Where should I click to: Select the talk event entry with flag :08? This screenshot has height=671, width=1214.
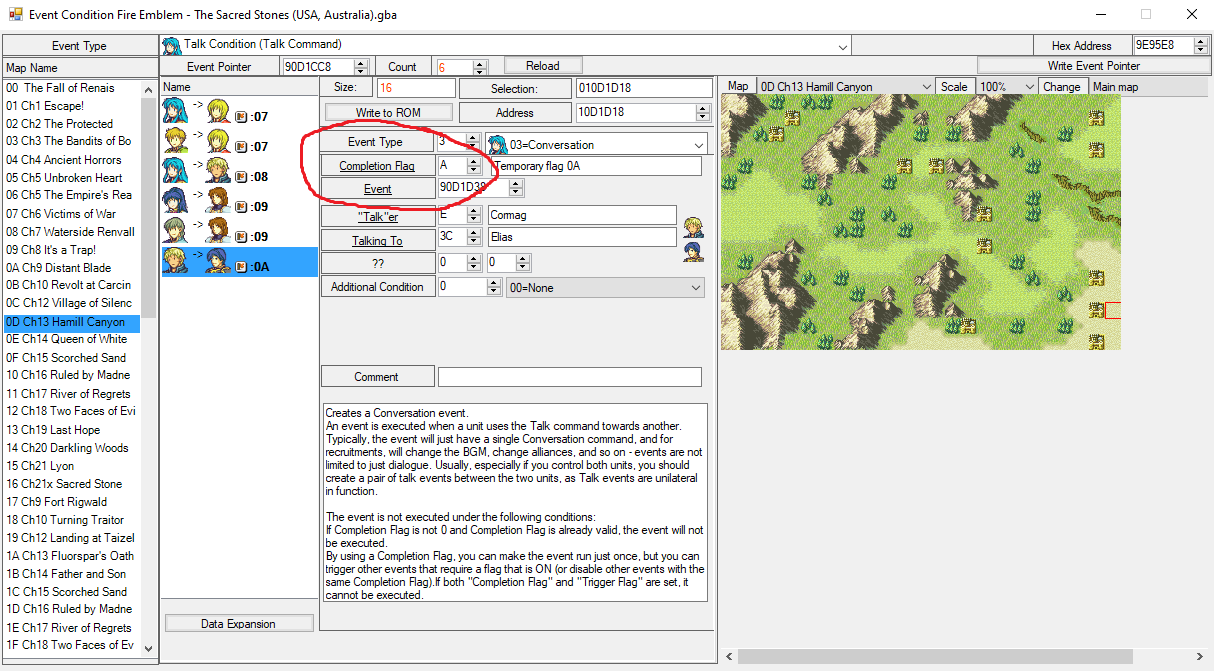point(239,176)
